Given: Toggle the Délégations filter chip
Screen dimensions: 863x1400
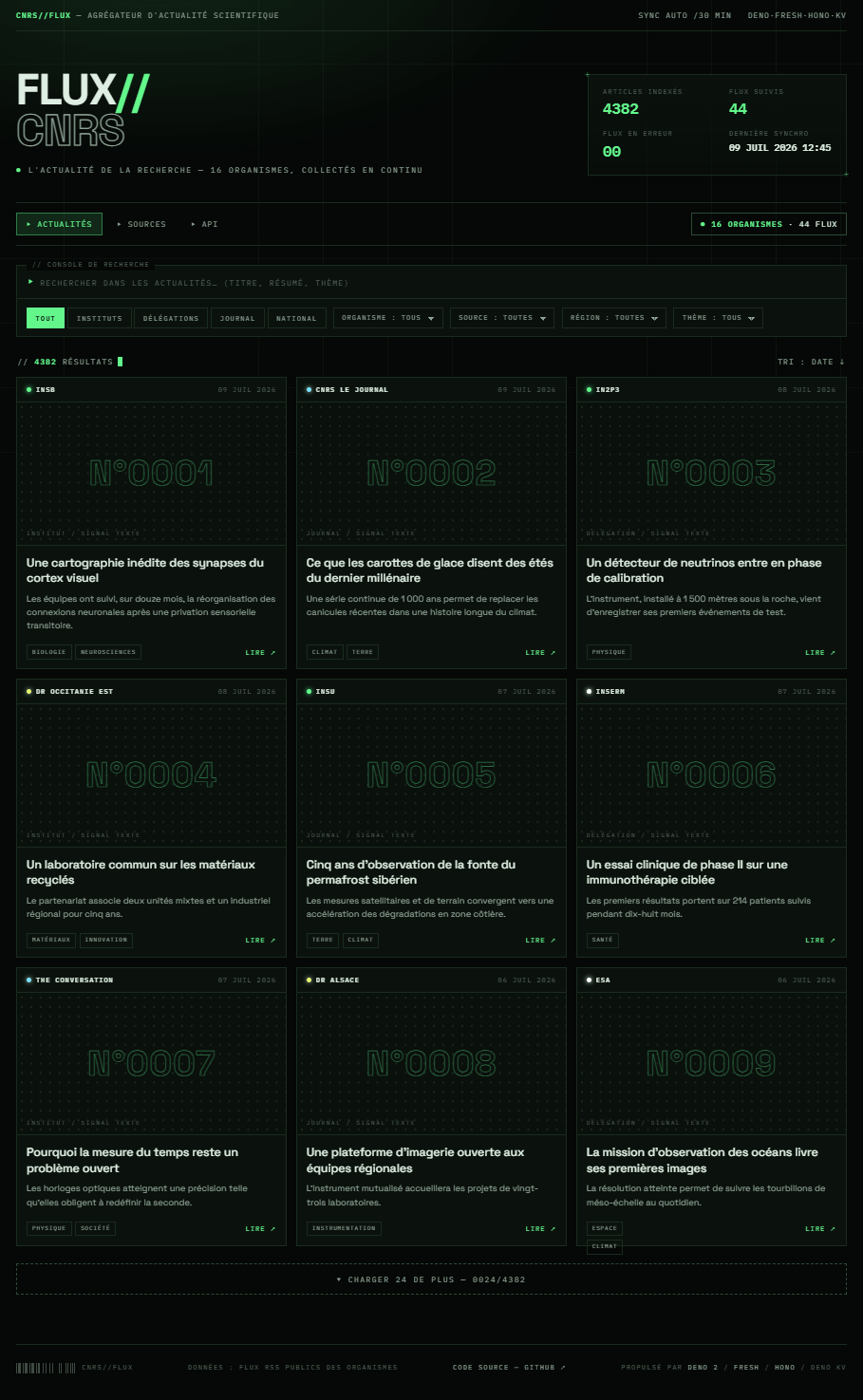Looking at the screenshot, I should pyautogui.click(x=171, y=318).
